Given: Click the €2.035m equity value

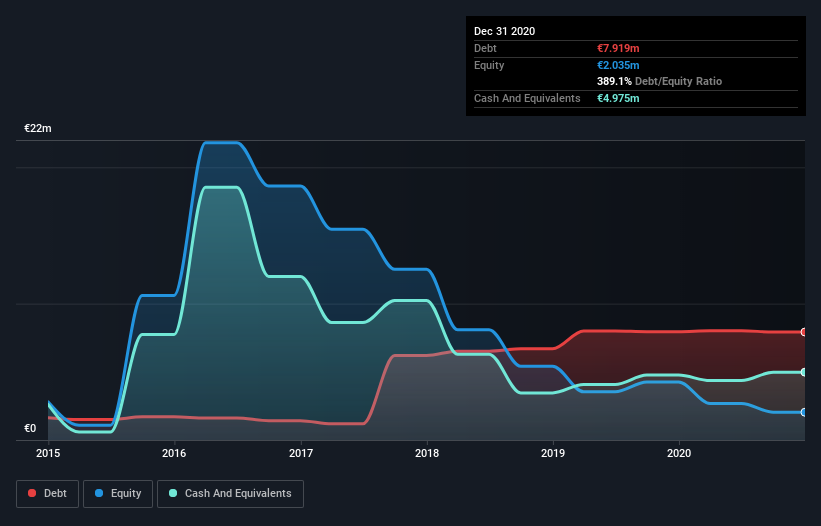Looking at the screenshot, I should pyautogui.click(x=618, y=65).
